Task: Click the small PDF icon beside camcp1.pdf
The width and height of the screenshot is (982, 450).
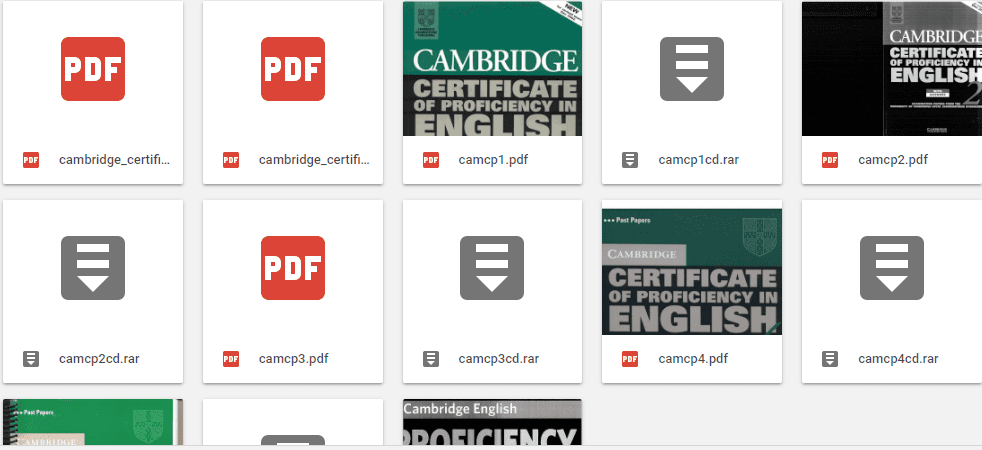Action: [431, 160]
